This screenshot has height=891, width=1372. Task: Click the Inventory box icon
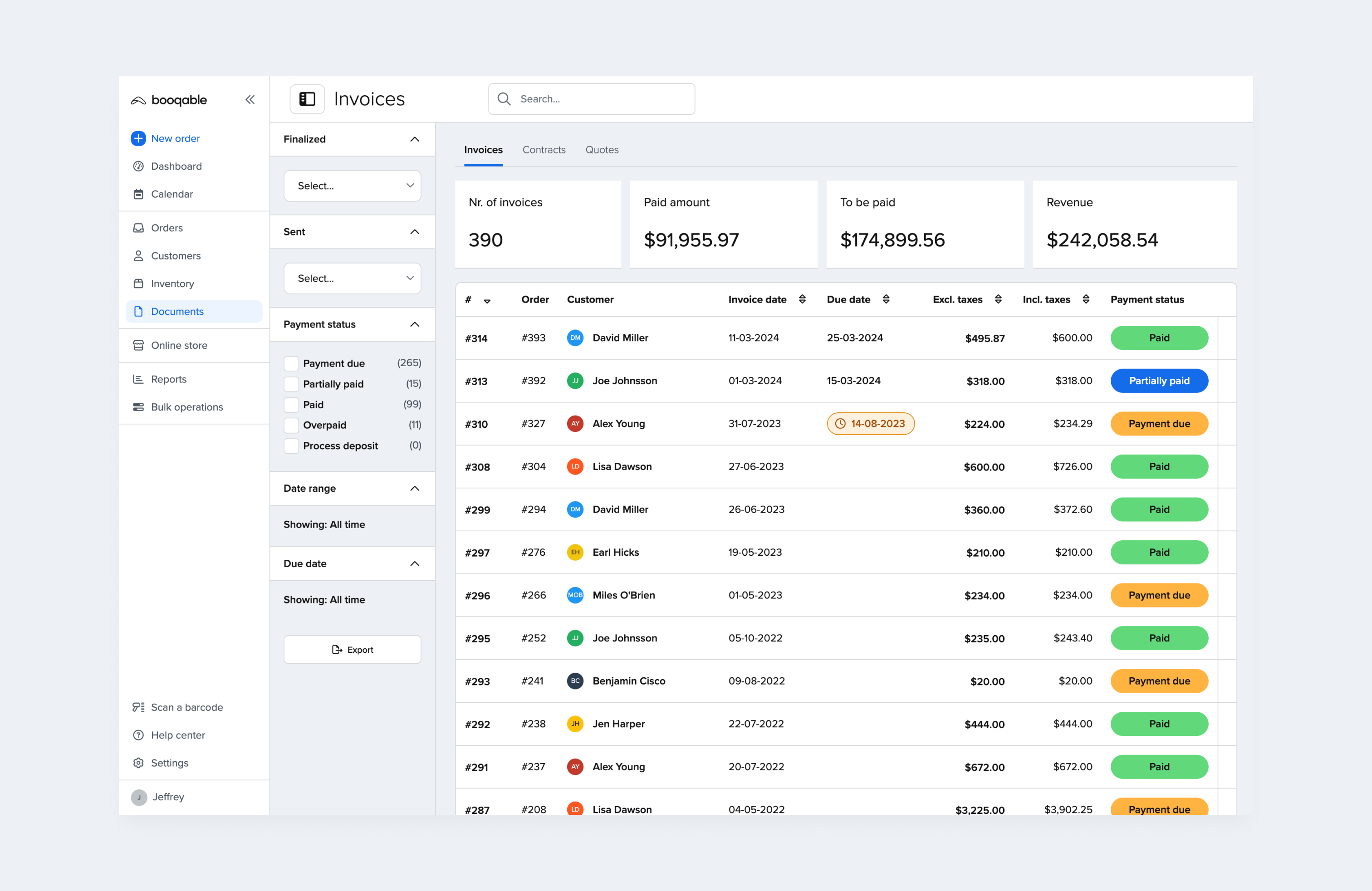coord(138,283)
